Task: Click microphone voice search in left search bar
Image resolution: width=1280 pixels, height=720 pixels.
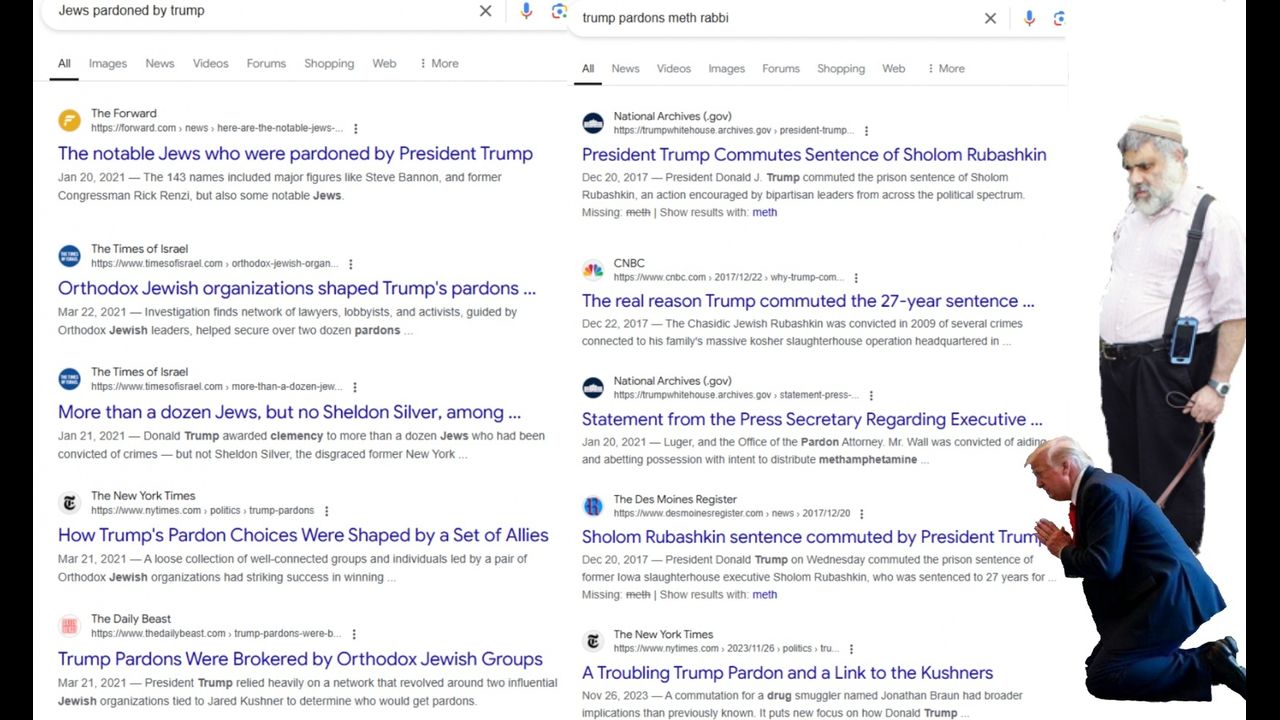Action: [x=526, y=11]
